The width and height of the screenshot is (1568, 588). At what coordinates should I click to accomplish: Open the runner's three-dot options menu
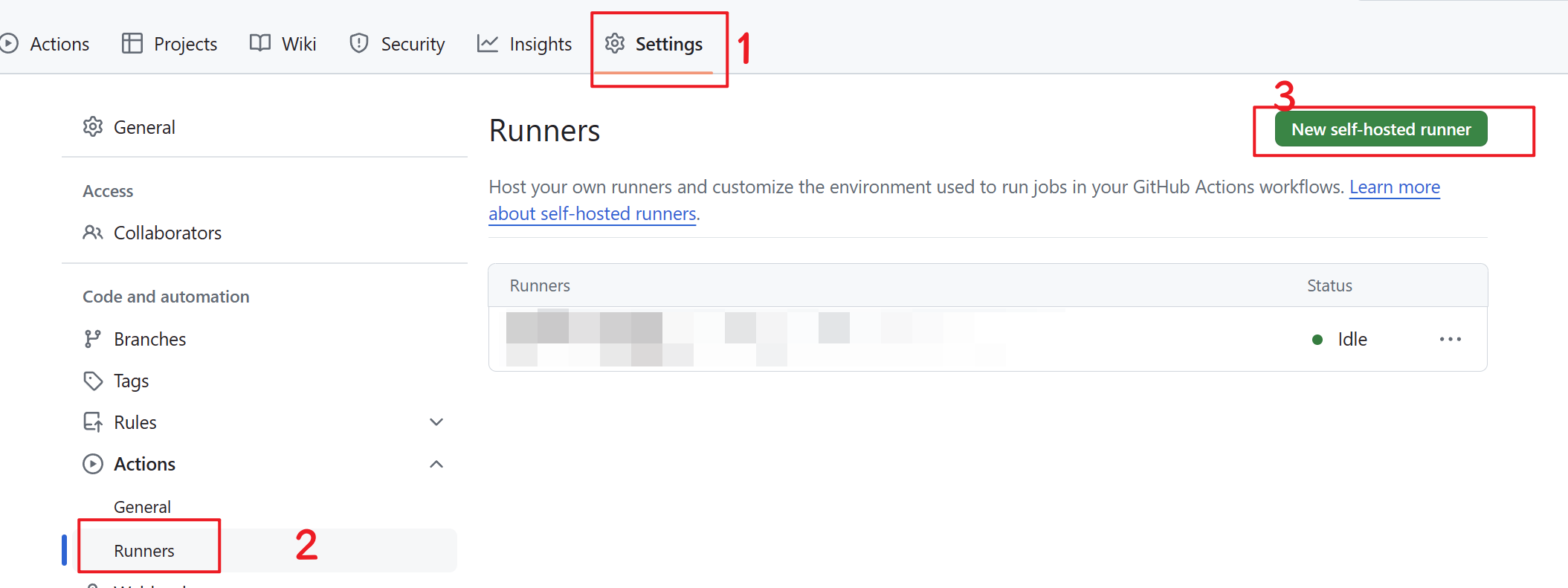click(x=1450, y=339)
